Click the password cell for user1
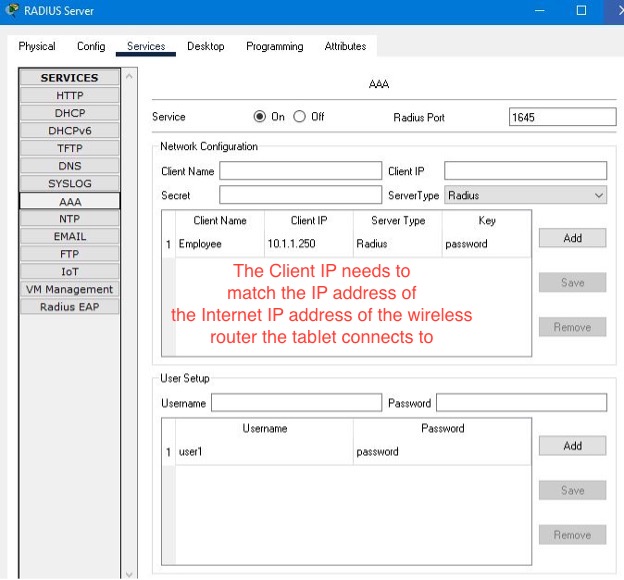Viewport: 624px width, 580px height. (442, 452)
